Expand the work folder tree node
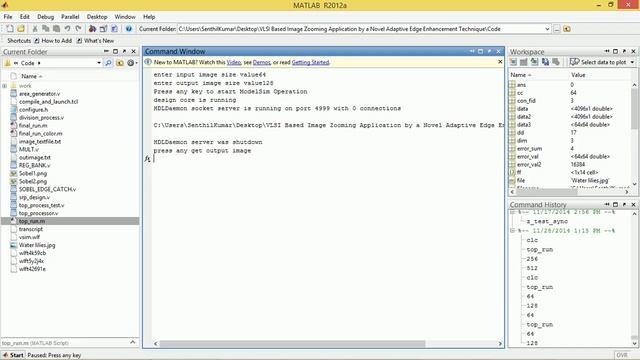The width and height of the screenshot is (640, 360). click(4, 86)
